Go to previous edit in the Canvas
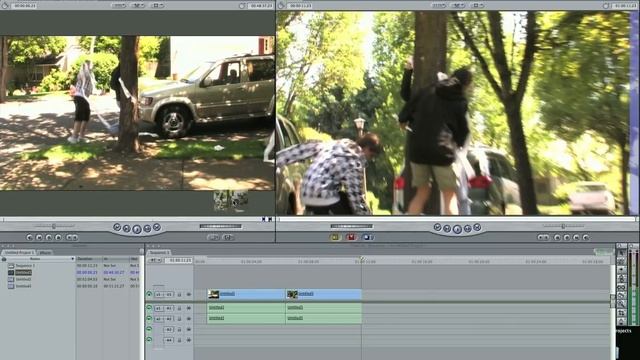The width and height of the screenshot is (640, 360). (438, 227)
